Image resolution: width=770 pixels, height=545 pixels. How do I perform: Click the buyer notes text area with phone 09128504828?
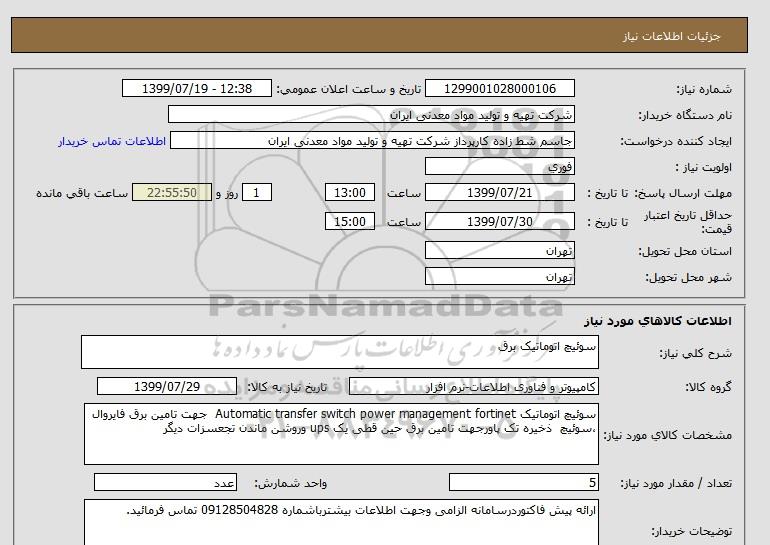coord(341,522)
